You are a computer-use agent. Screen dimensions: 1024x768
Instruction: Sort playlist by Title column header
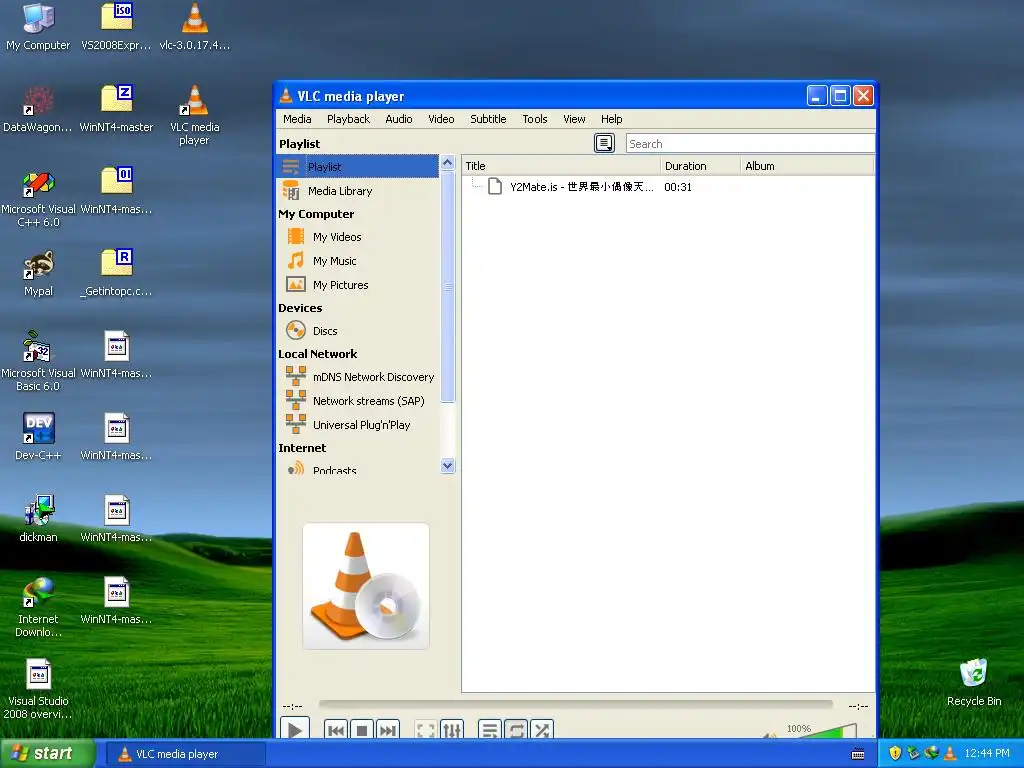coord(561,166)
